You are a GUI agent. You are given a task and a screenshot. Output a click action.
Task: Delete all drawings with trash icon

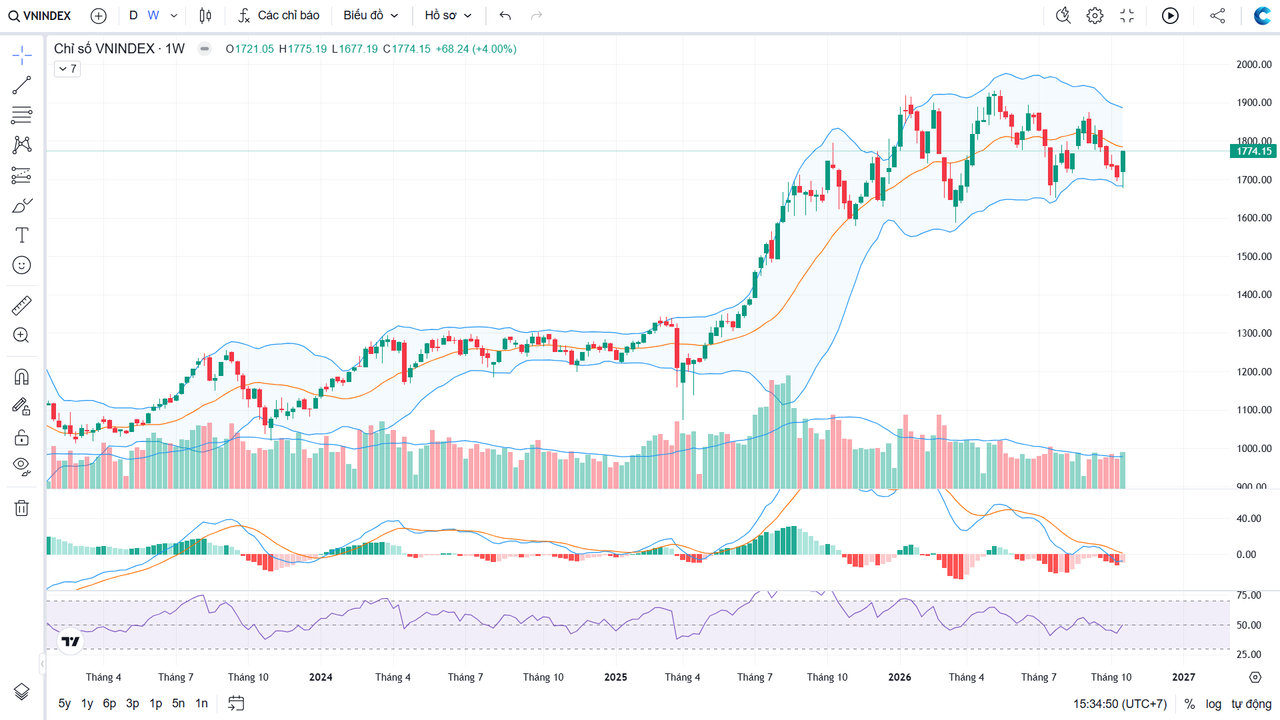pyautogui.click(x=21, y=508)
